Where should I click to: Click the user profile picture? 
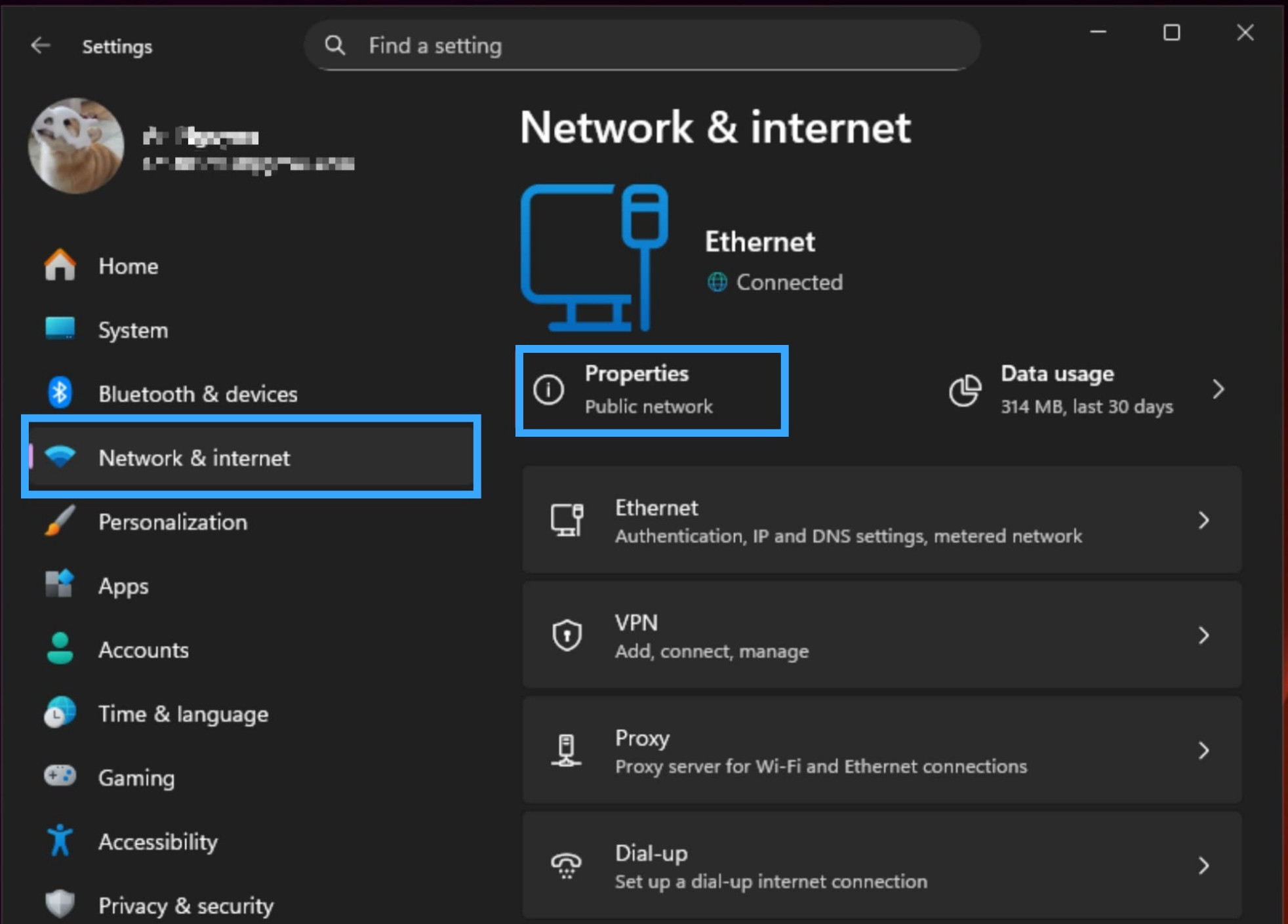(76, 146)
